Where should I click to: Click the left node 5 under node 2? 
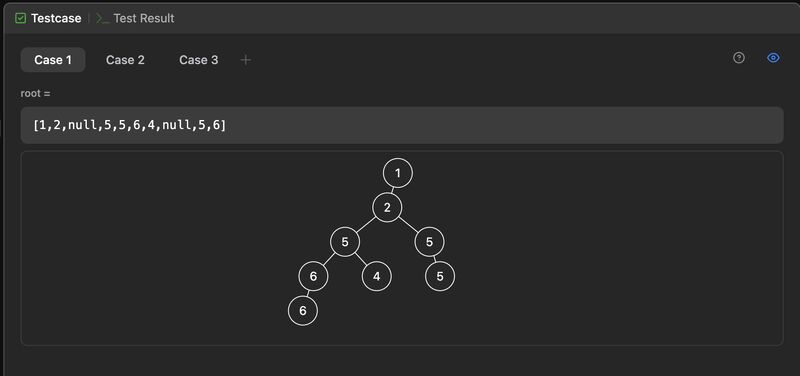(x=345, y=242)
